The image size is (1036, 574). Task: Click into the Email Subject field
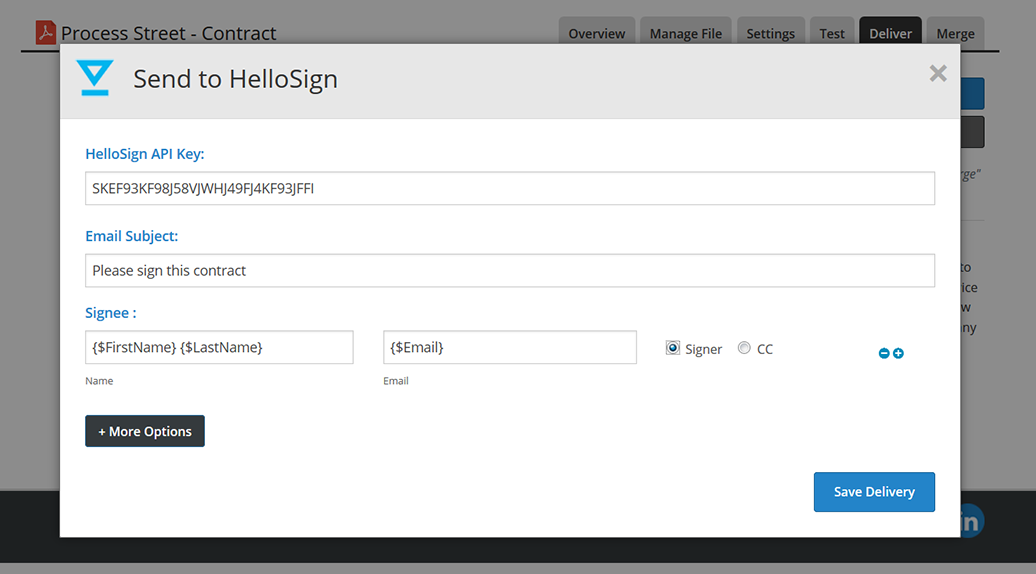coord(510,270)
